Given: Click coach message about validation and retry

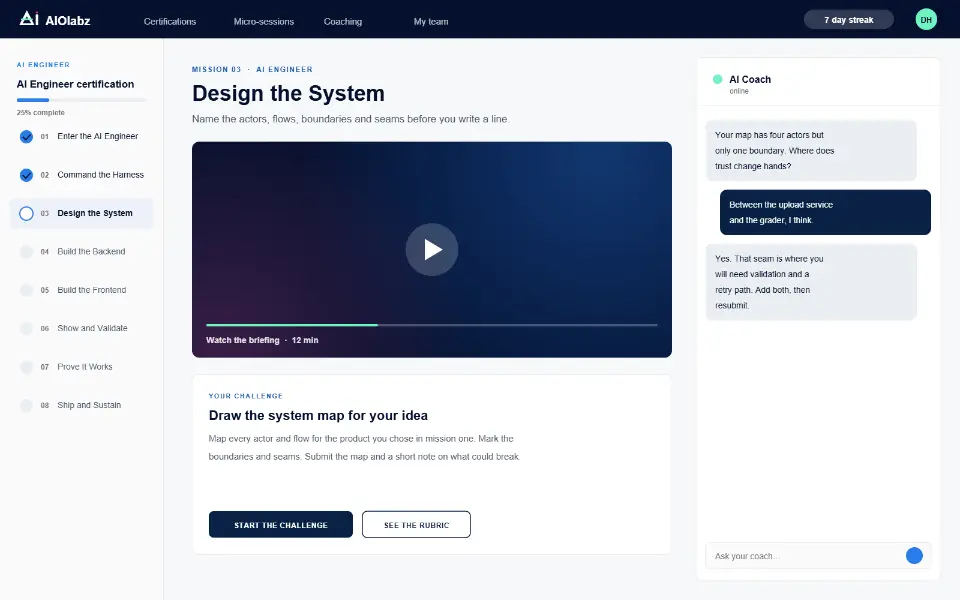Looking at the screenshot, I should point(811,282).
